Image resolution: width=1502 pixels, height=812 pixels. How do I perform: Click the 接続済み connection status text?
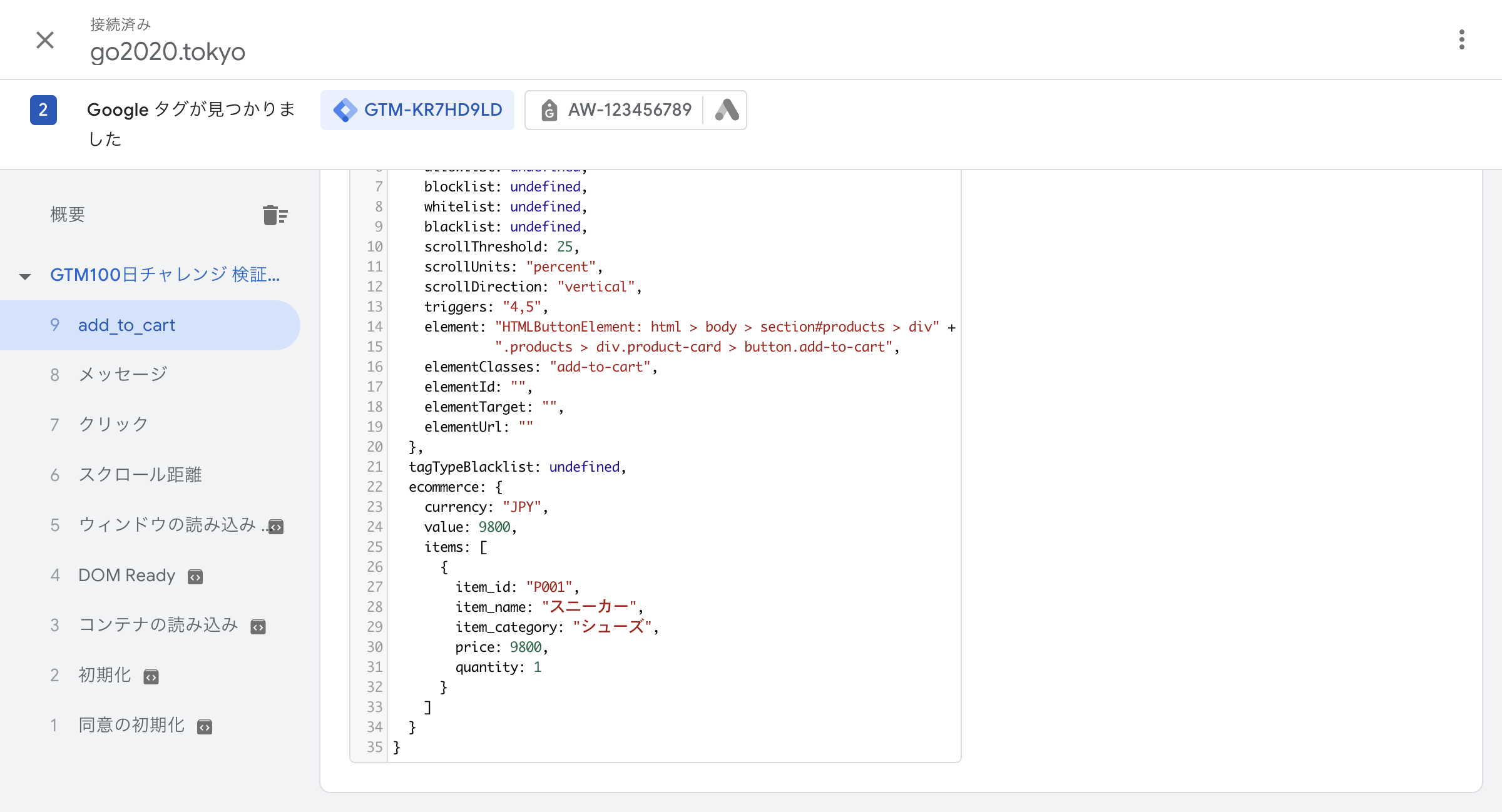tap(121, 24)
